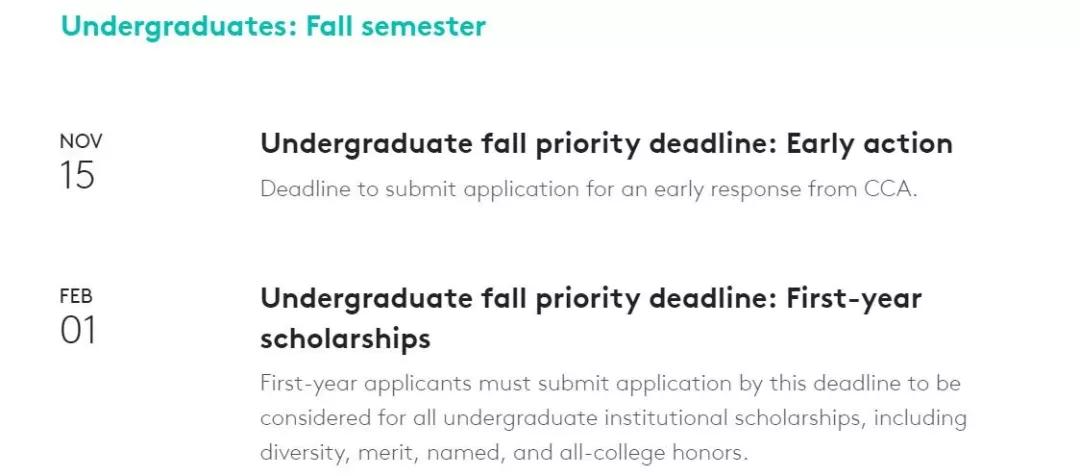Select the Early action deadline title
The width and height of the screenshot is (1080, 476).
[606, 144]
